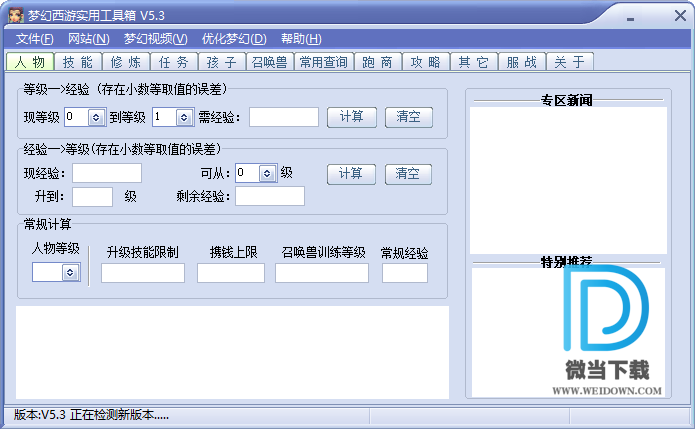Screen dimensions: 695x429
Task: Switch to the 修炼 tab
Action: [126, 62]
